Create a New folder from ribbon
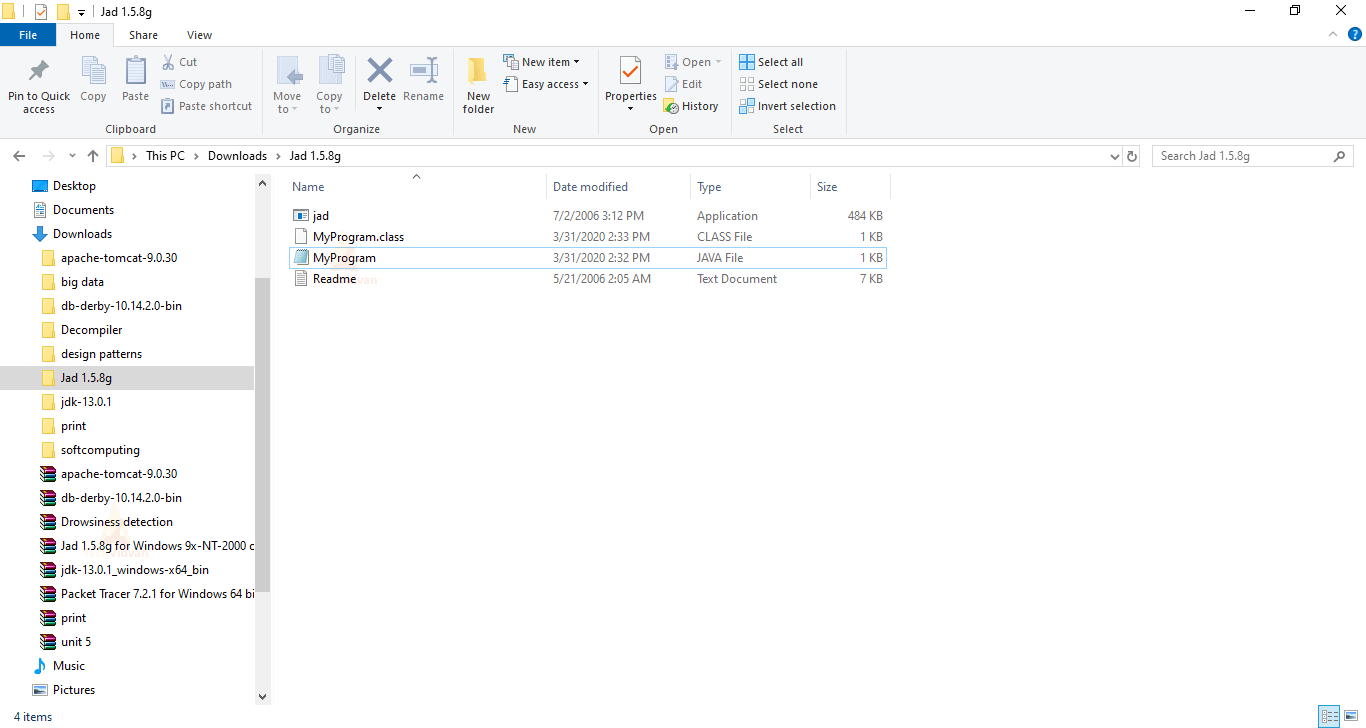 click(478, 84)
